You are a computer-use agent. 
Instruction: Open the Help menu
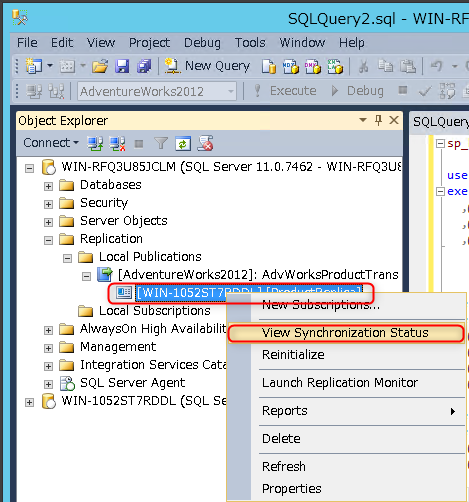pyautogui.click(x=352, y=43)
